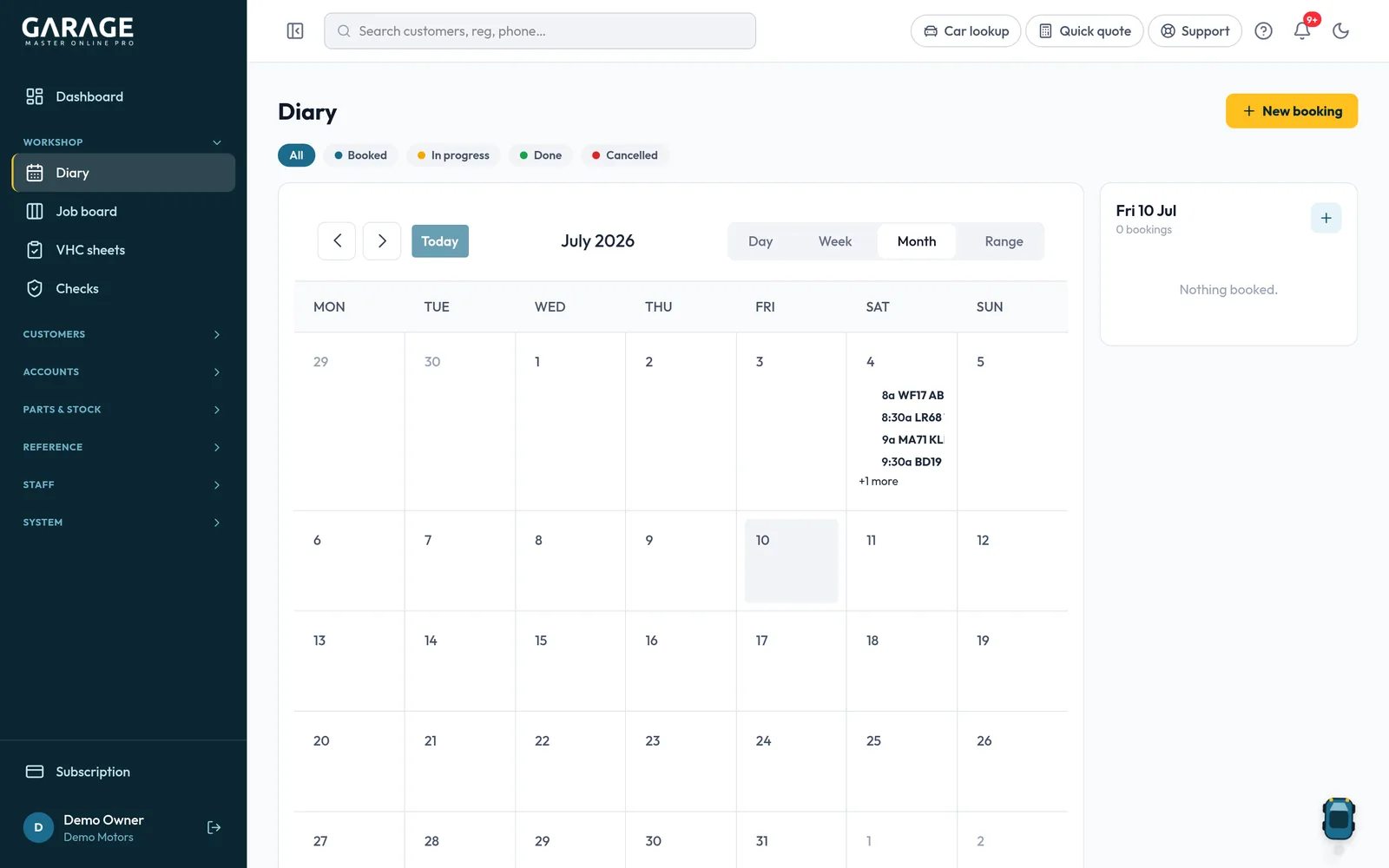1389x868 pixels.
Task: Open Checks shield item
Action: coord(123,288)
